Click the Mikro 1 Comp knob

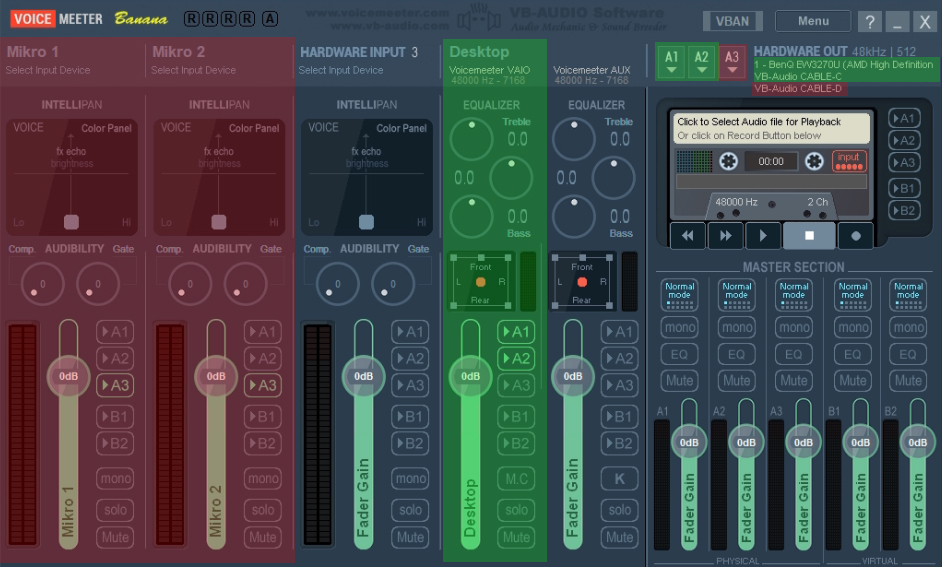coord(43,284)
